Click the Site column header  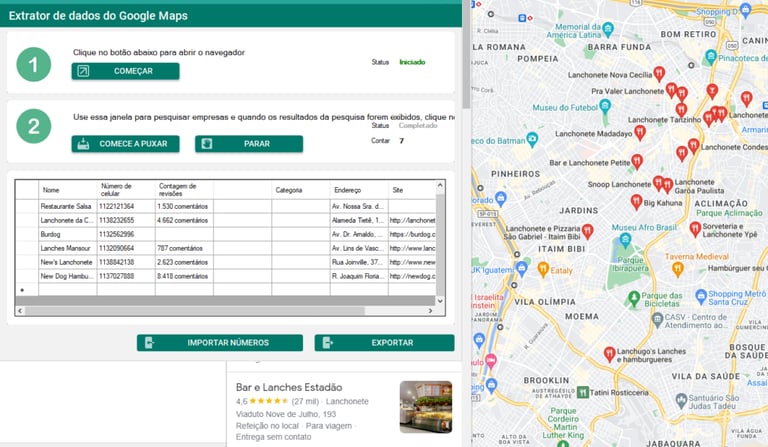412,190
